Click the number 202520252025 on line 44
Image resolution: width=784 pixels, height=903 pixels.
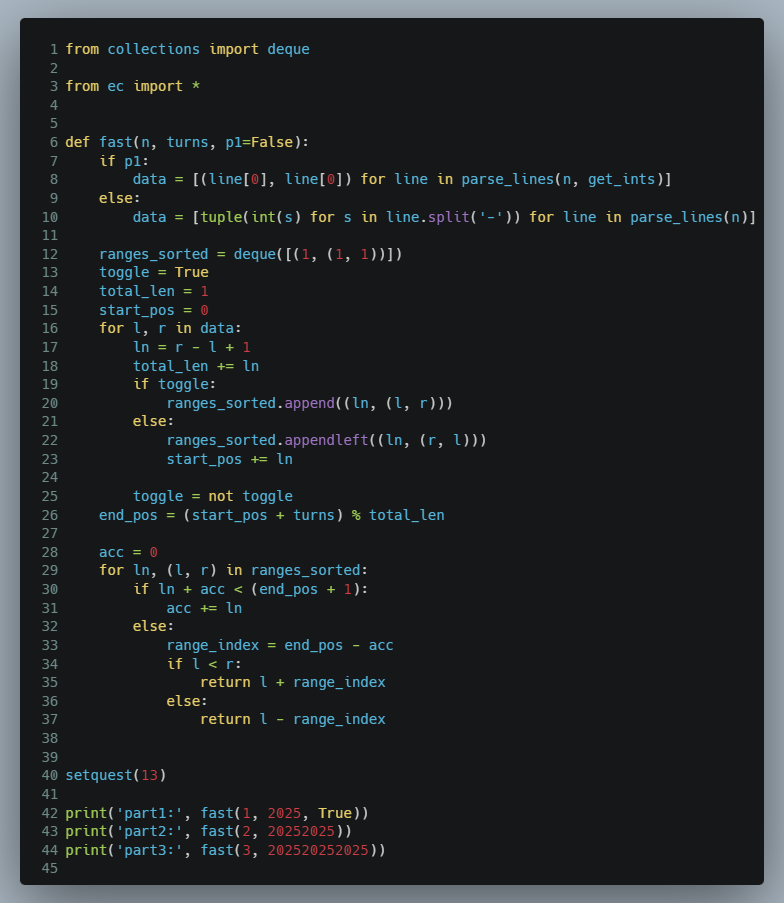tap(318, 850)
